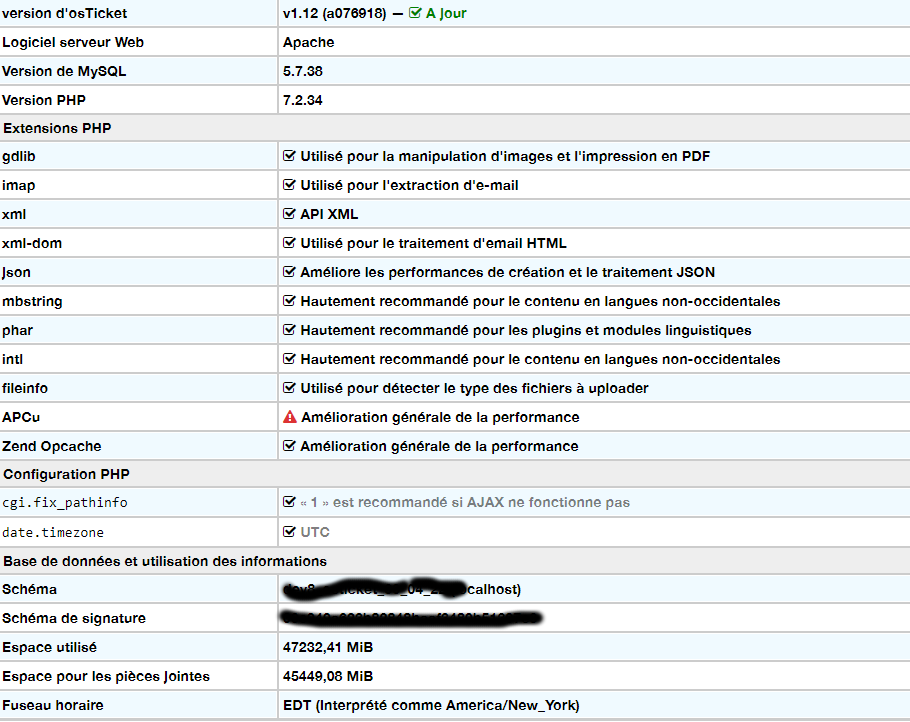Click the checkmark icon next to phar
The width and height of the screenshot is (910, 722).
tap(289, 330)
